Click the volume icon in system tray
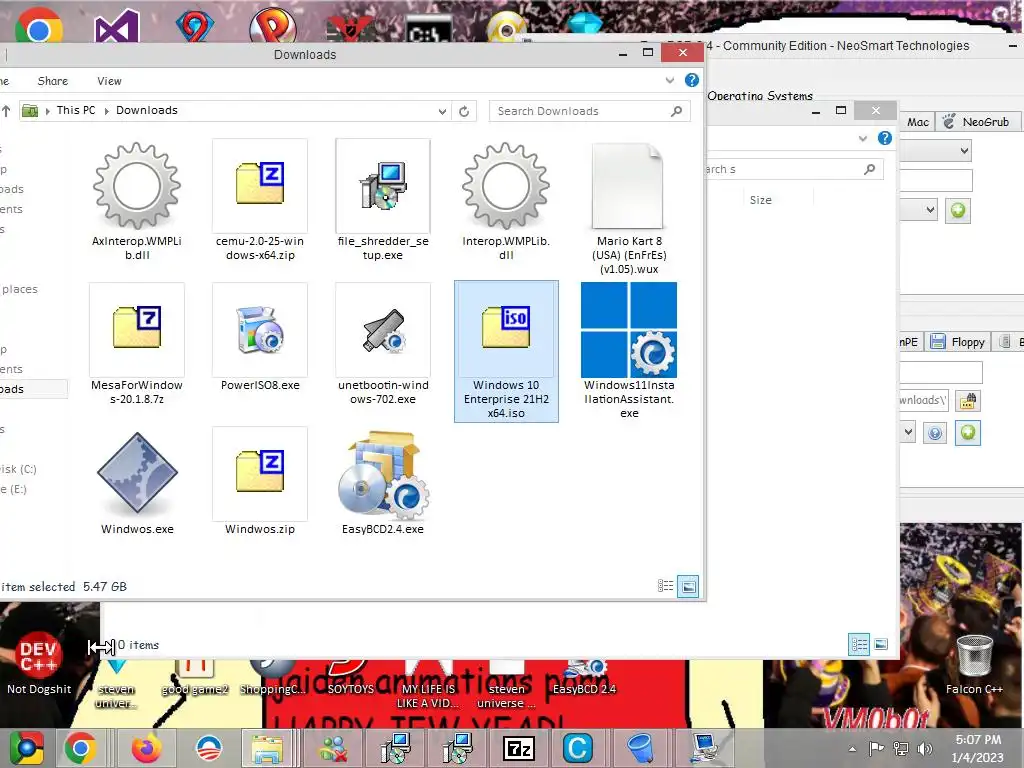The height and width of the screenshot is (768, 1024). 925,749
